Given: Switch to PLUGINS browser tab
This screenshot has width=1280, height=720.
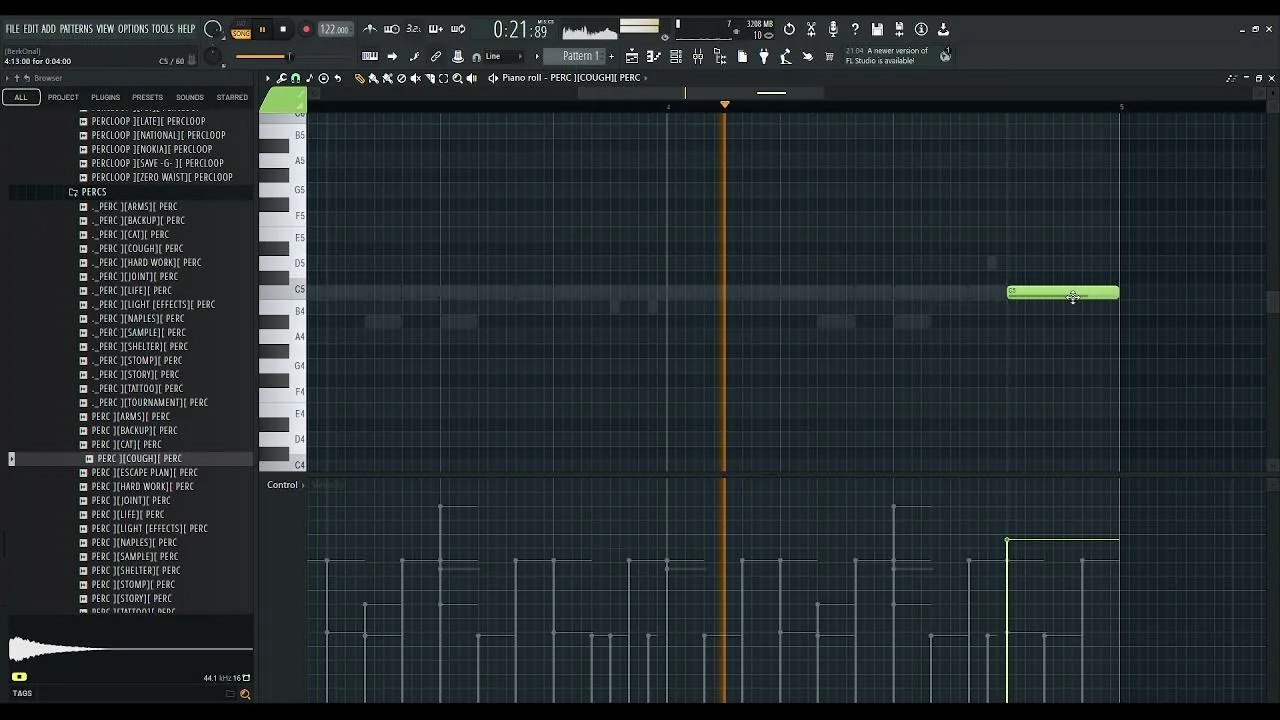Looking at the screenshot, I should coord(105,97).
